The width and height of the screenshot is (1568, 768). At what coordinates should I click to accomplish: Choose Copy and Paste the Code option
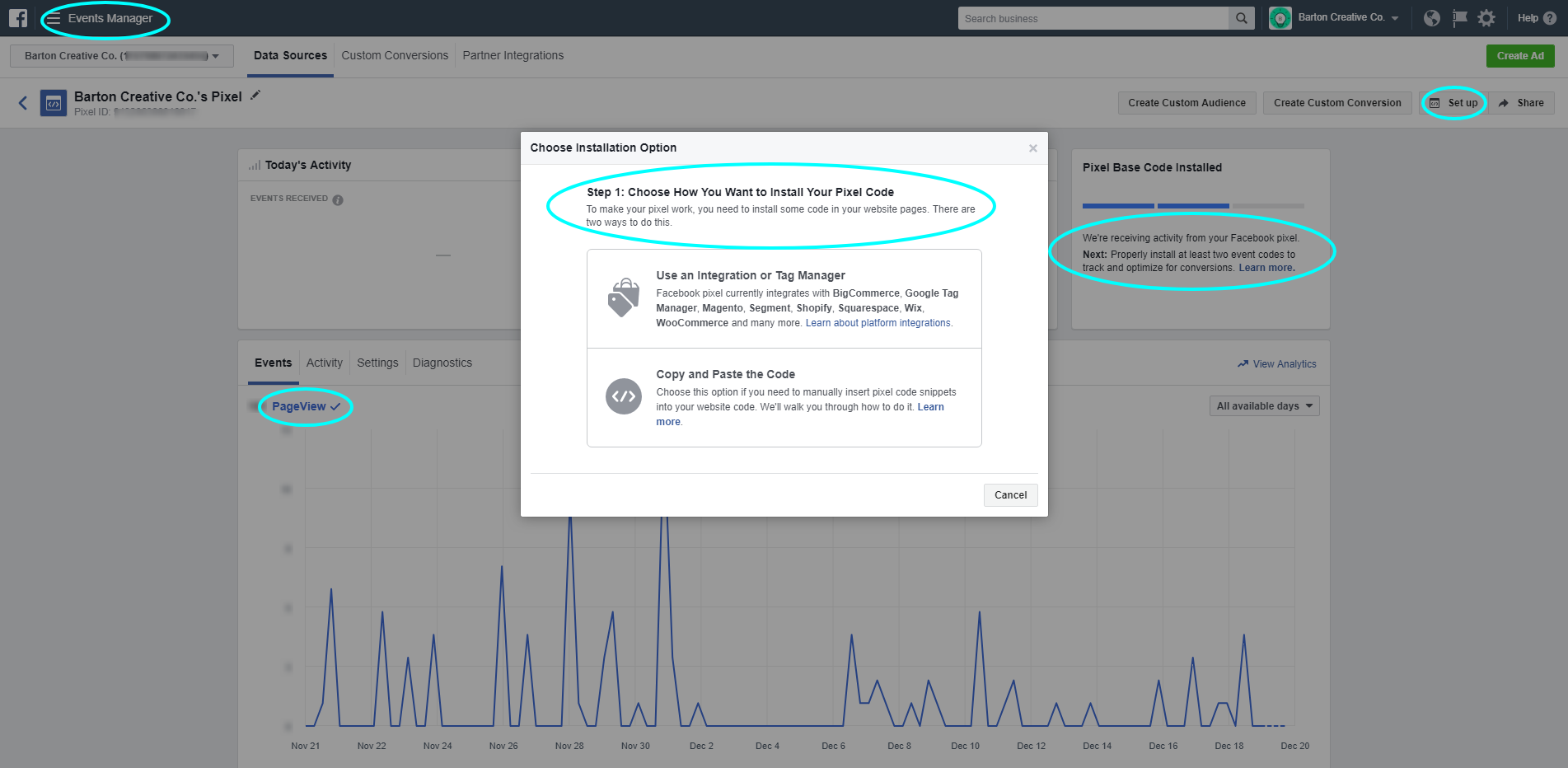[784, 398]
